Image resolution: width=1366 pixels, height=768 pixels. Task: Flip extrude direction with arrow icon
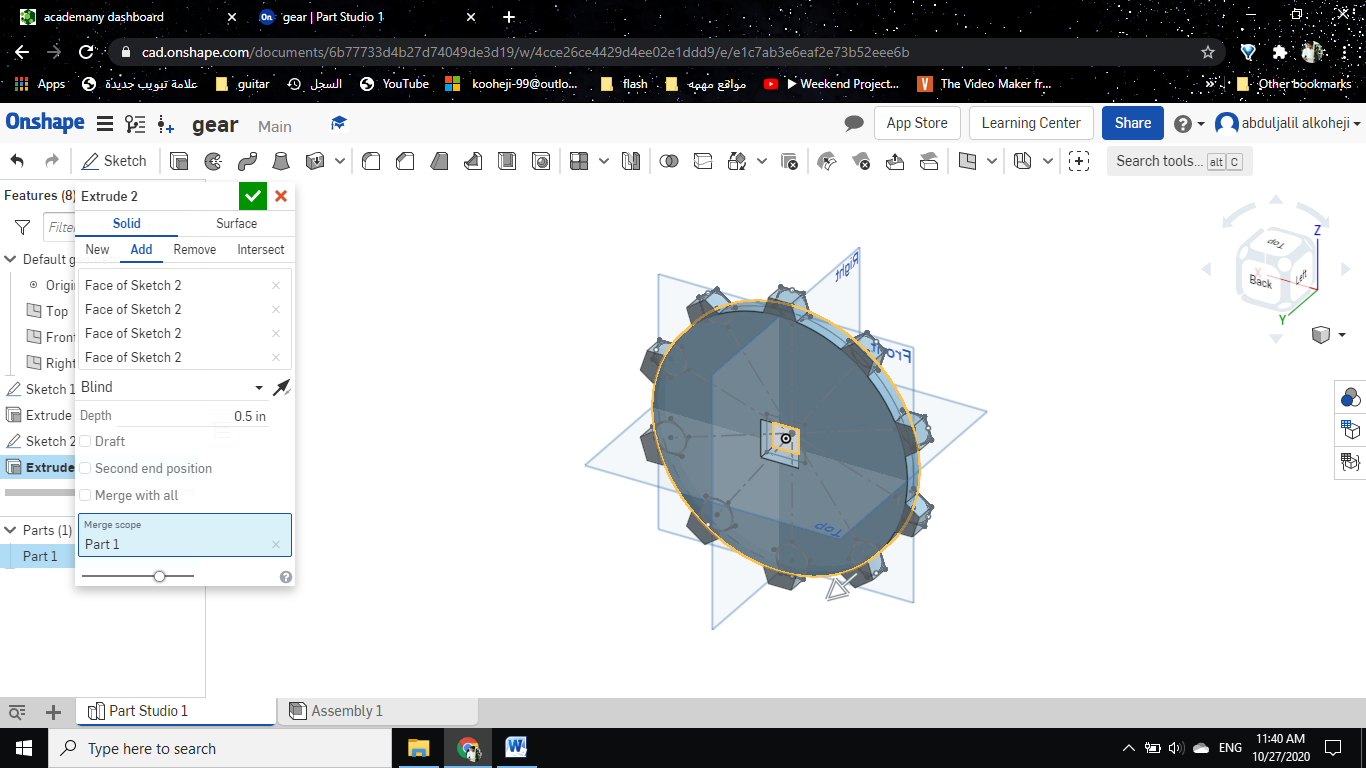coord(281,388)
